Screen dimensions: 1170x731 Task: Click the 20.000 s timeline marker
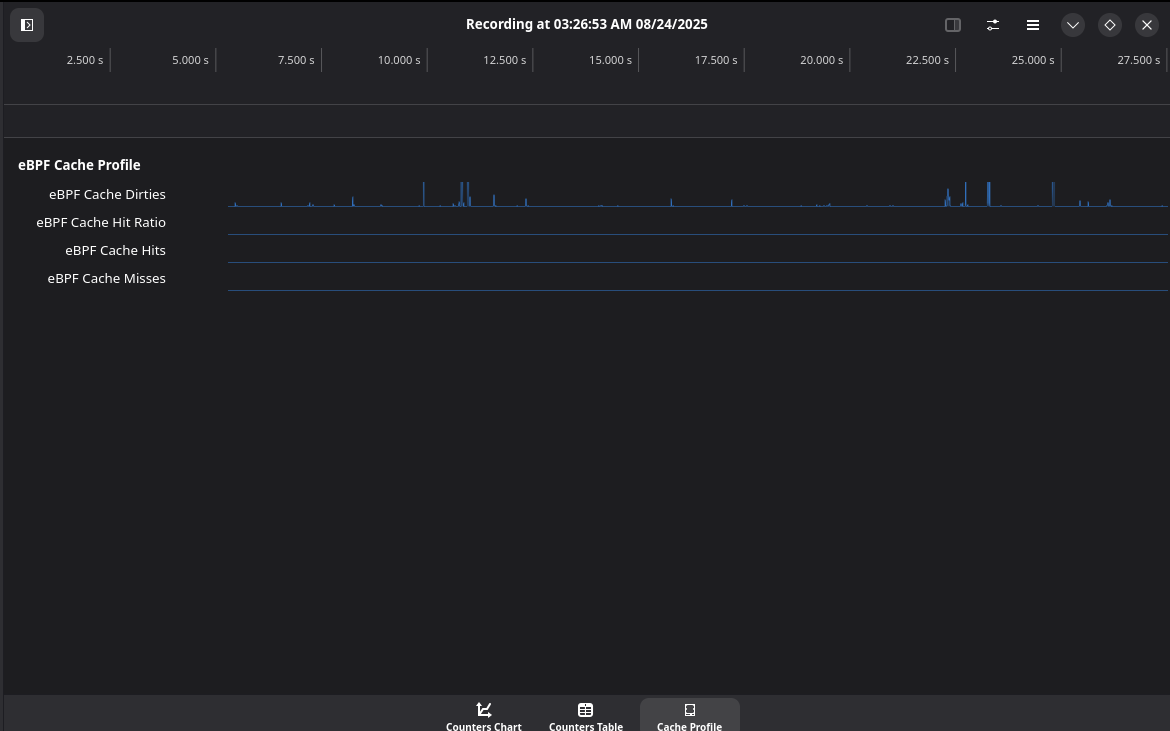click(x=822, y=60)
